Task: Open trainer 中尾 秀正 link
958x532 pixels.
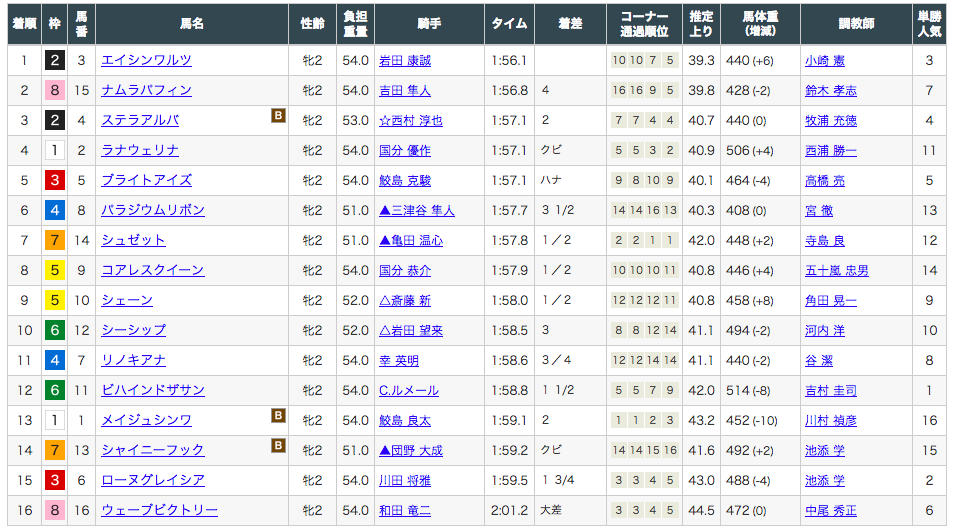Action: pos(831,510)
